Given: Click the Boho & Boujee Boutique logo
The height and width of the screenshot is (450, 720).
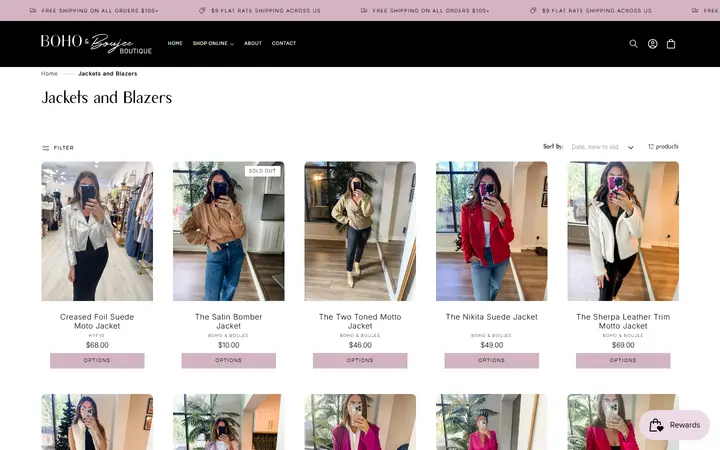Looking at the screenshot, I should click(x=96, y=44).
